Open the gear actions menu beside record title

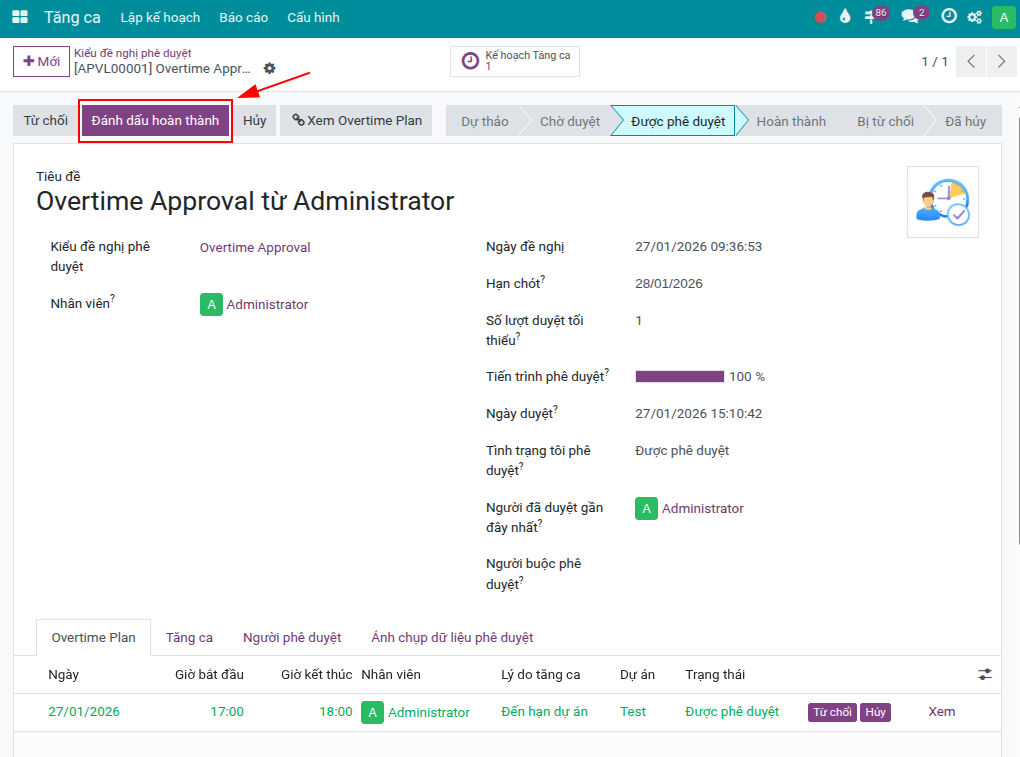269,68
